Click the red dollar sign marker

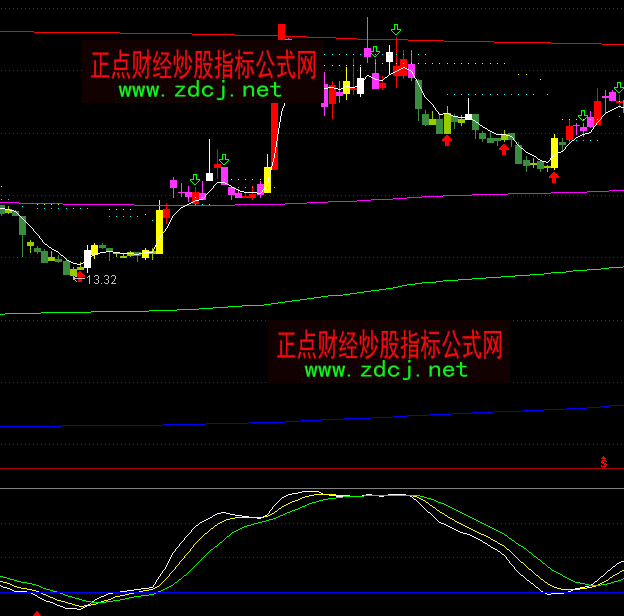[x=604, y=462]
